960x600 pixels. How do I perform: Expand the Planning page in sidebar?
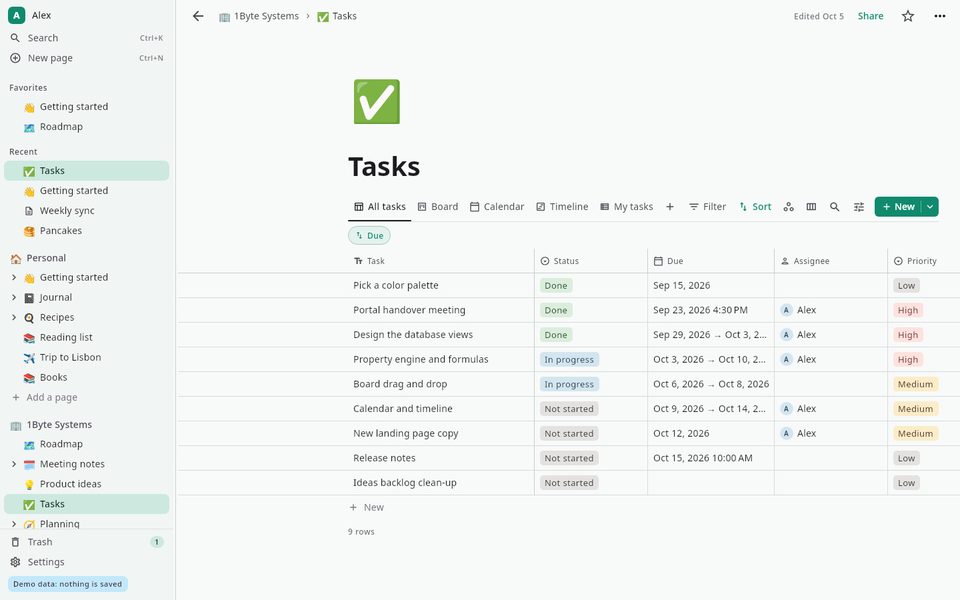coord(14,523)
